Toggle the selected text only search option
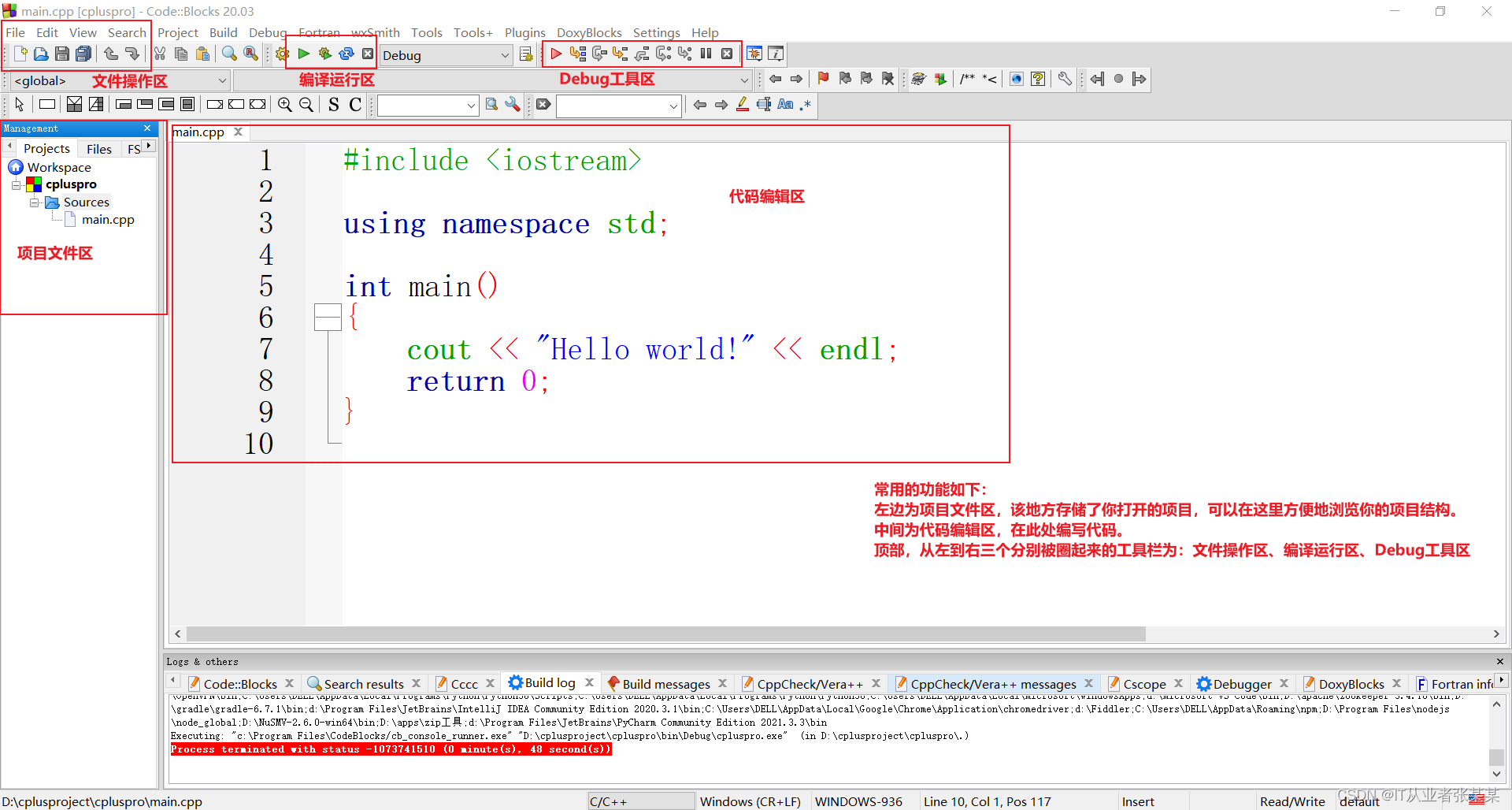The image size is (1512, 810). 764,104
